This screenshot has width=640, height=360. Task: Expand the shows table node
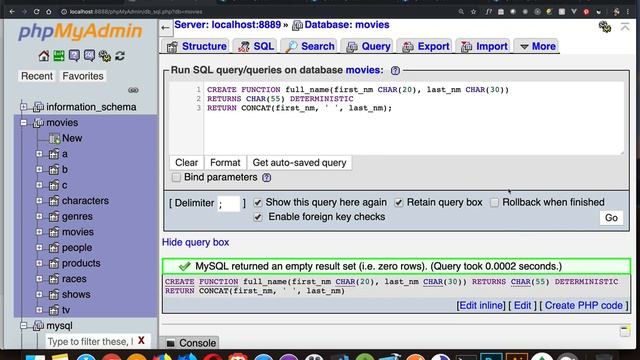39,294
